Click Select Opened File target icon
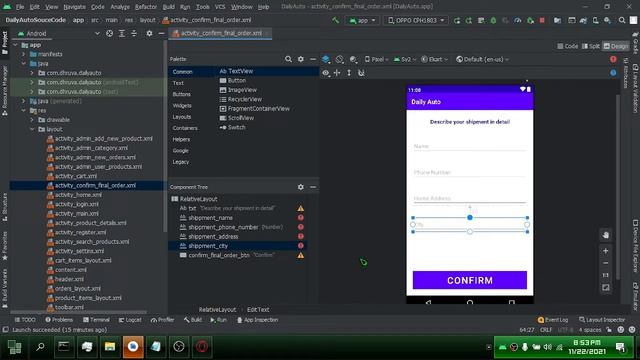 tap(109, 33)
